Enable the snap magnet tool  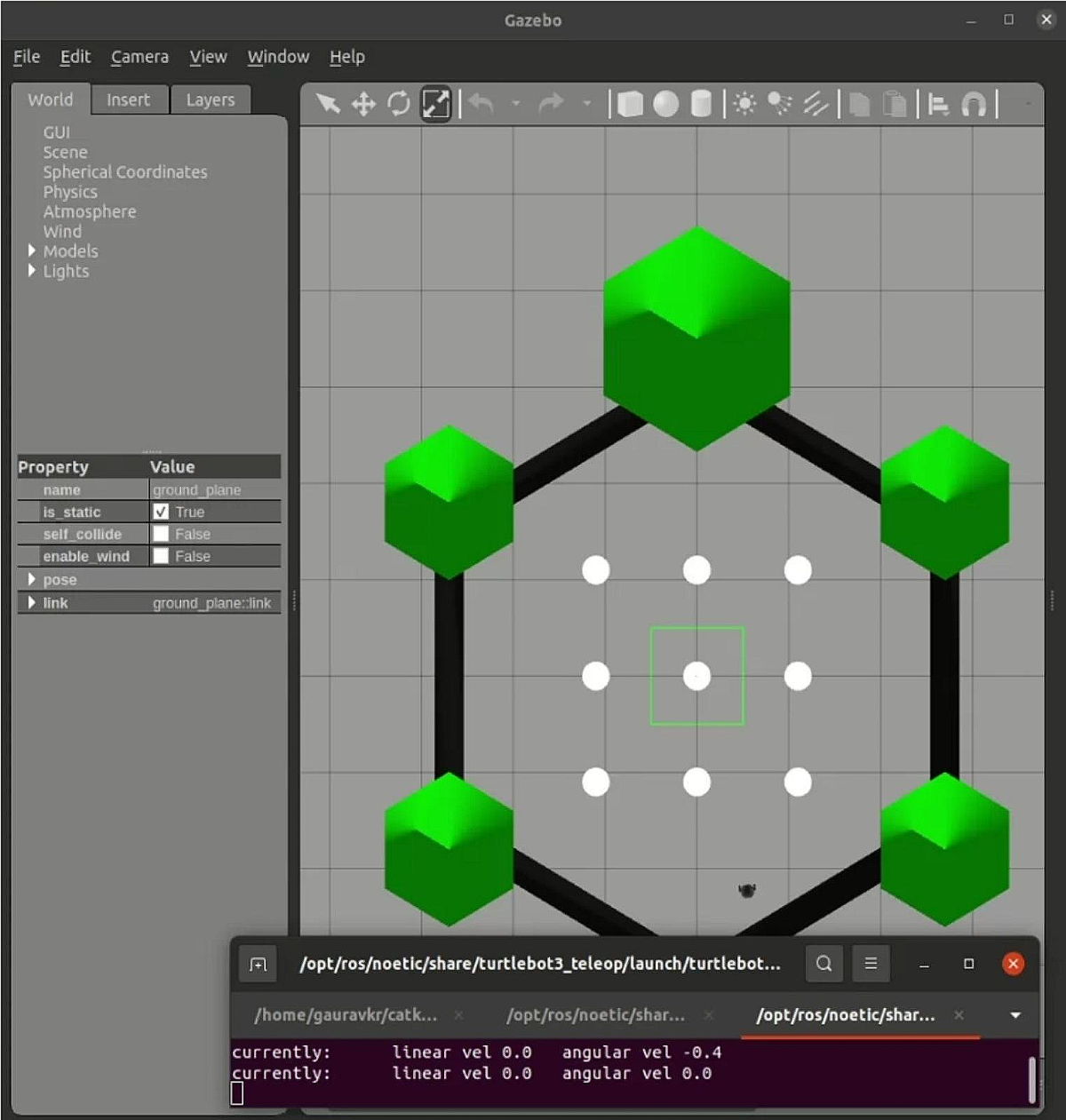coord(975,104)
